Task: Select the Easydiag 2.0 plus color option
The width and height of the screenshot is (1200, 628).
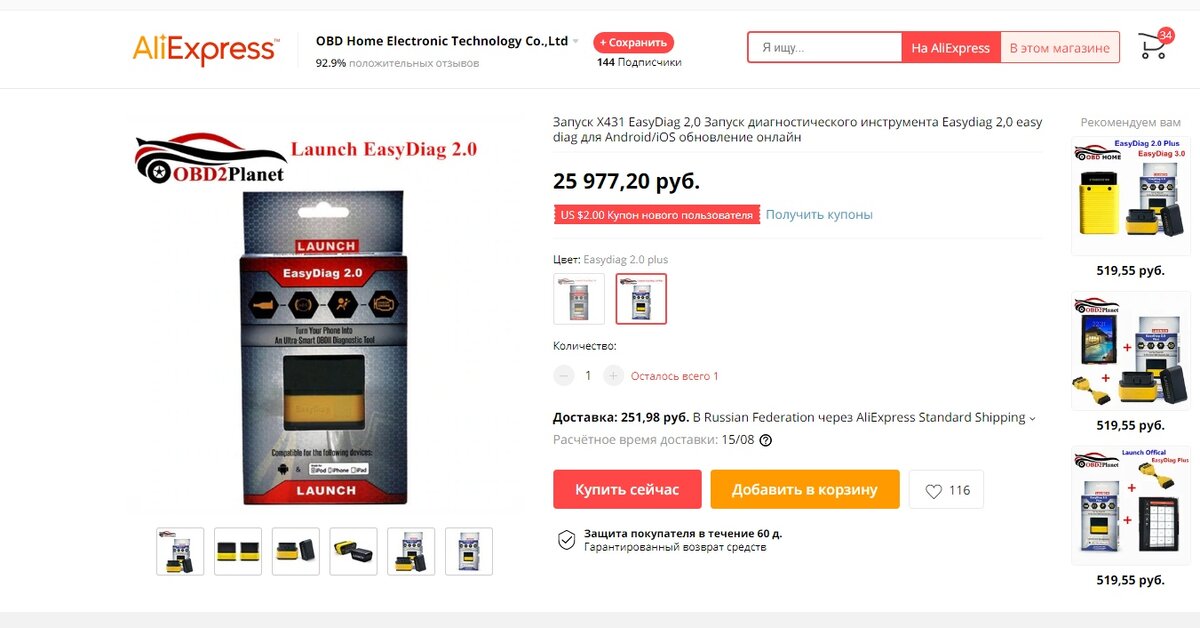Action: point(641,299)
